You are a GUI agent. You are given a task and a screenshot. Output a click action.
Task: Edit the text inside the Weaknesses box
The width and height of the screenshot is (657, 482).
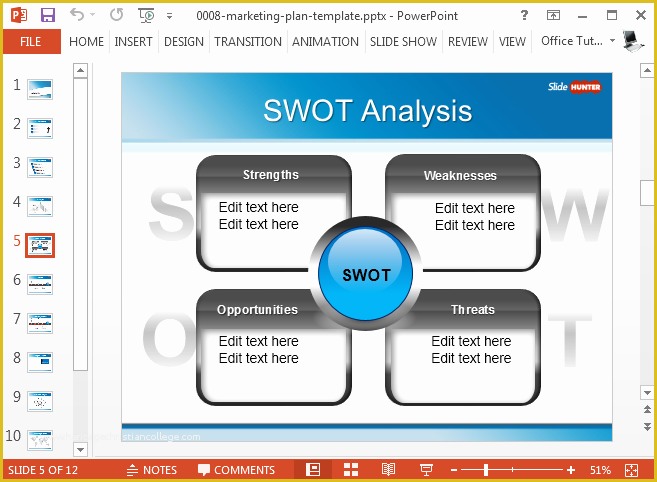[475, 217]
